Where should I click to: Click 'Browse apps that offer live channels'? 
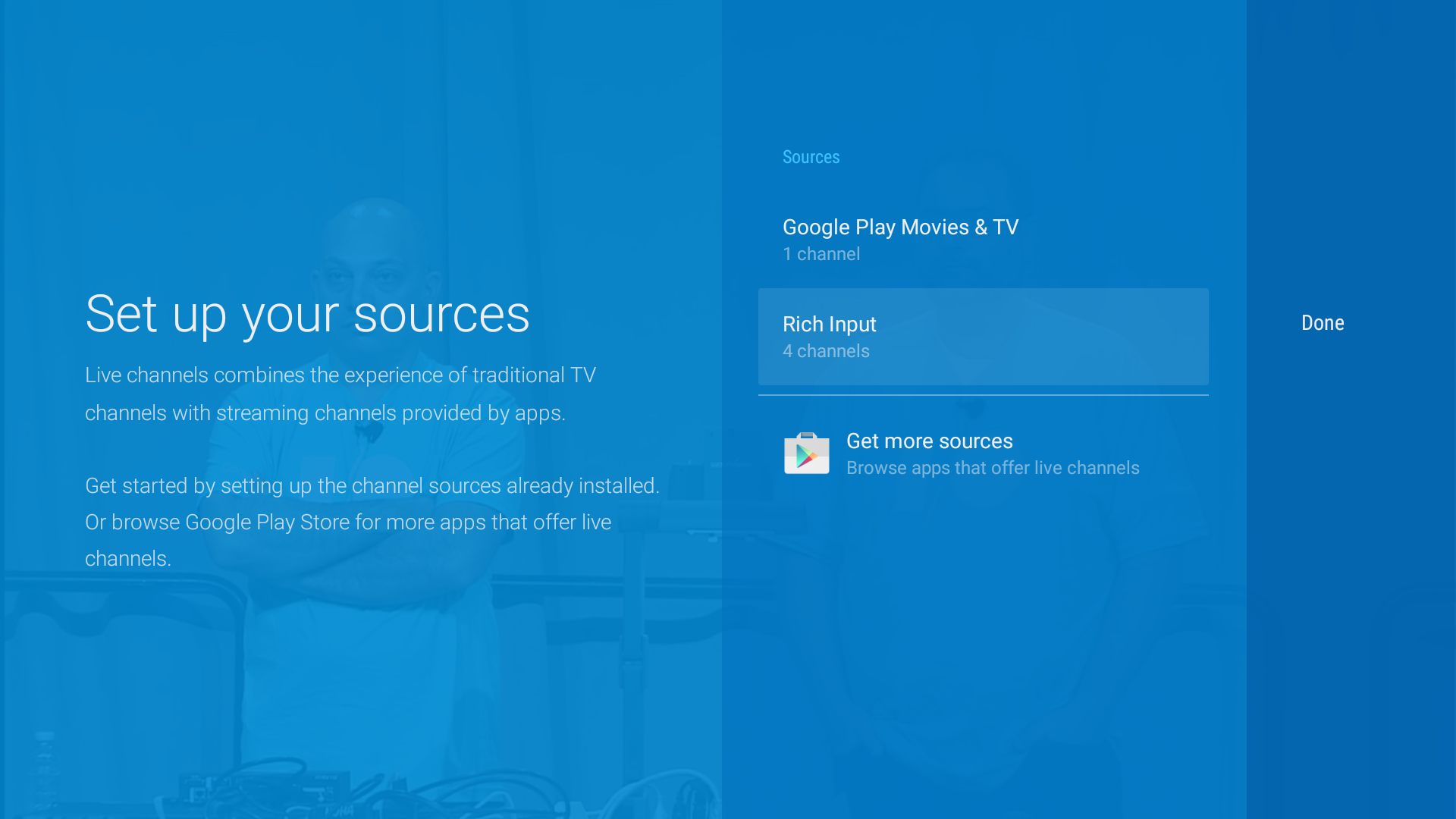(x=992, y=468)
